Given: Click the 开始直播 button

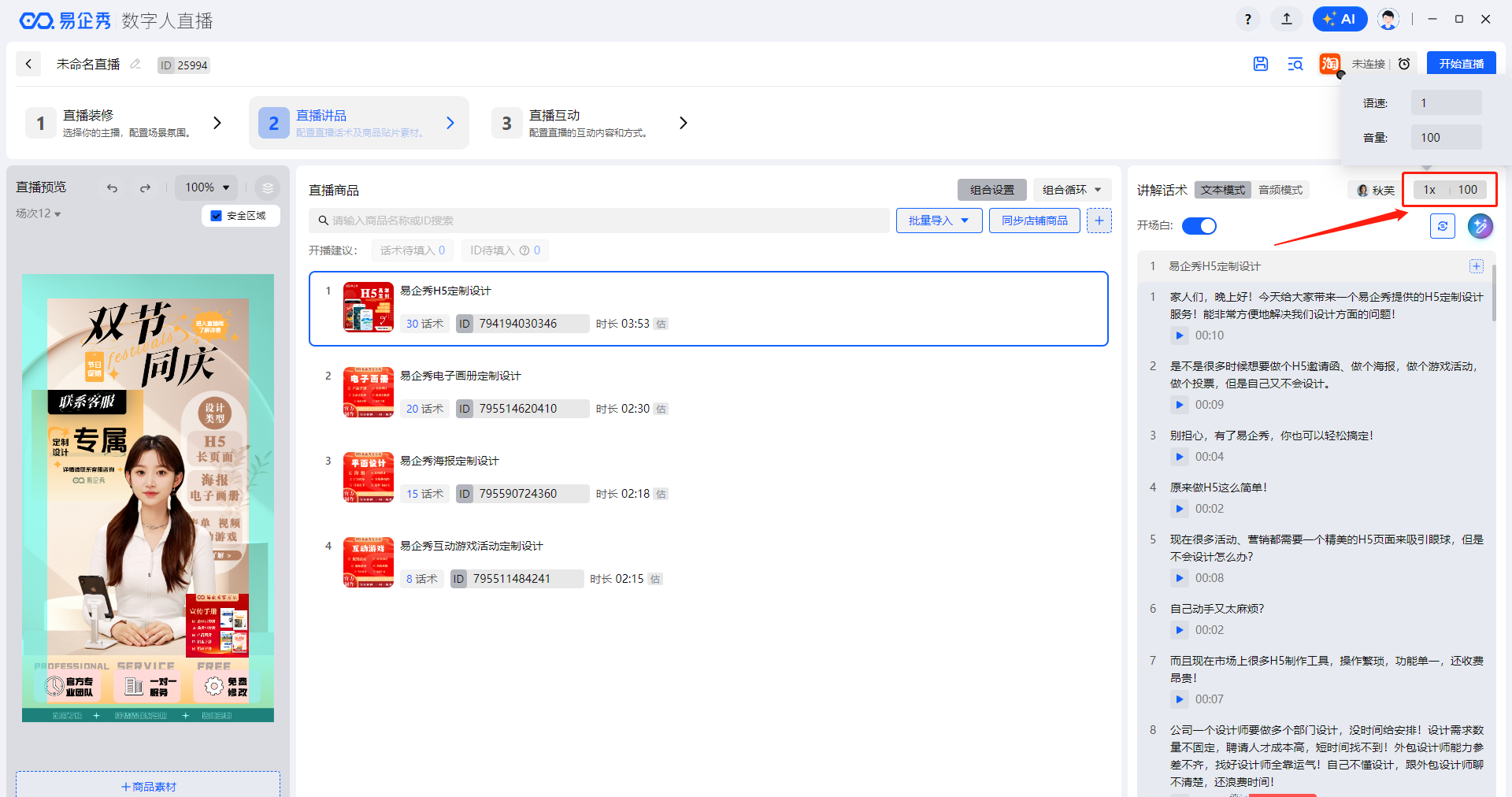Looking at the screenshot, I should [x=1462, y=64].
